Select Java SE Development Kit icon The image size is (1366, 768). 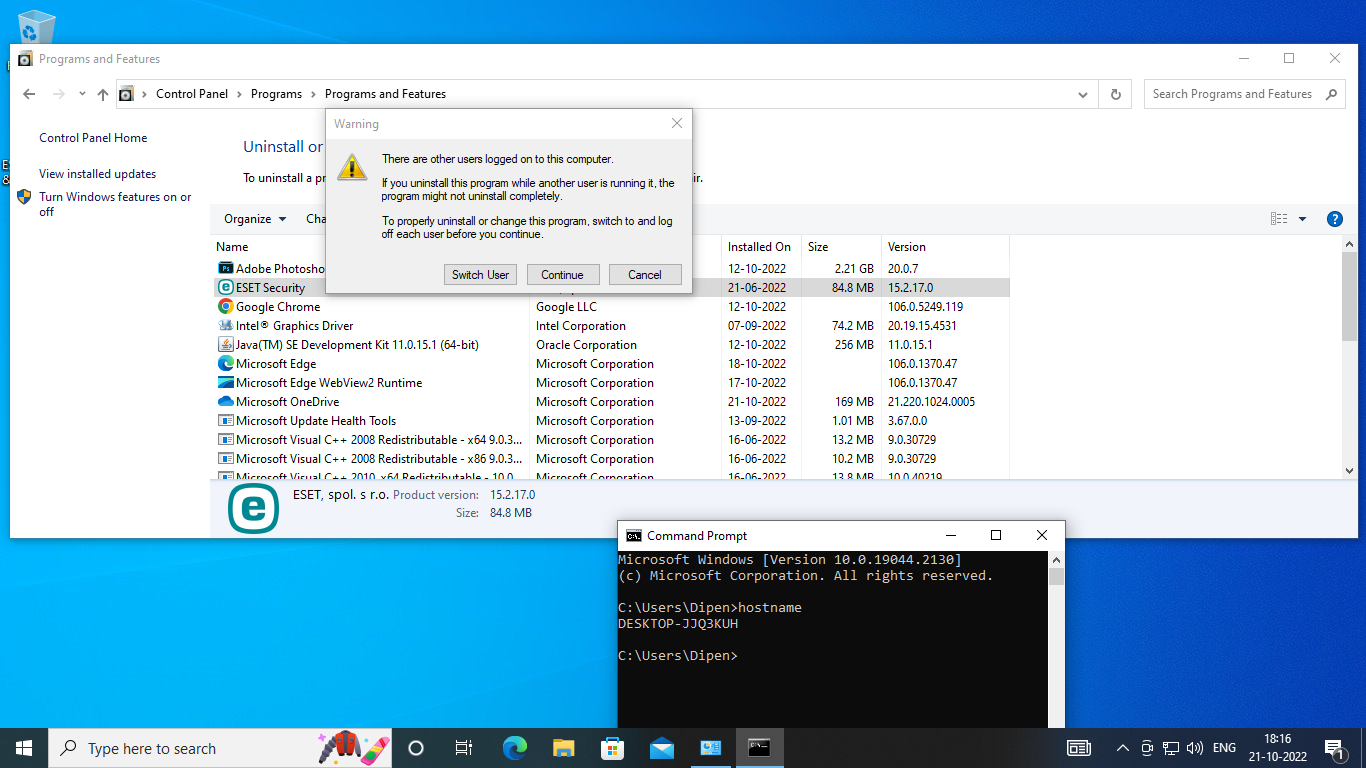point(225,345)
